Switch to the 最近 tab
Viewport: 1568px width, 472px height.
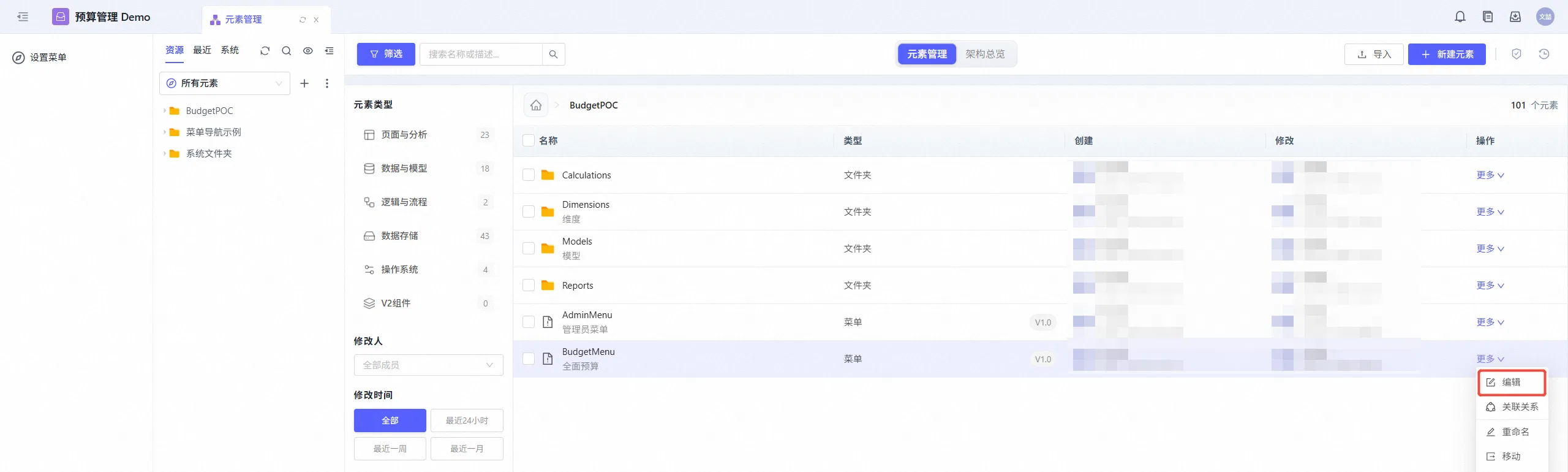[202, 50]
